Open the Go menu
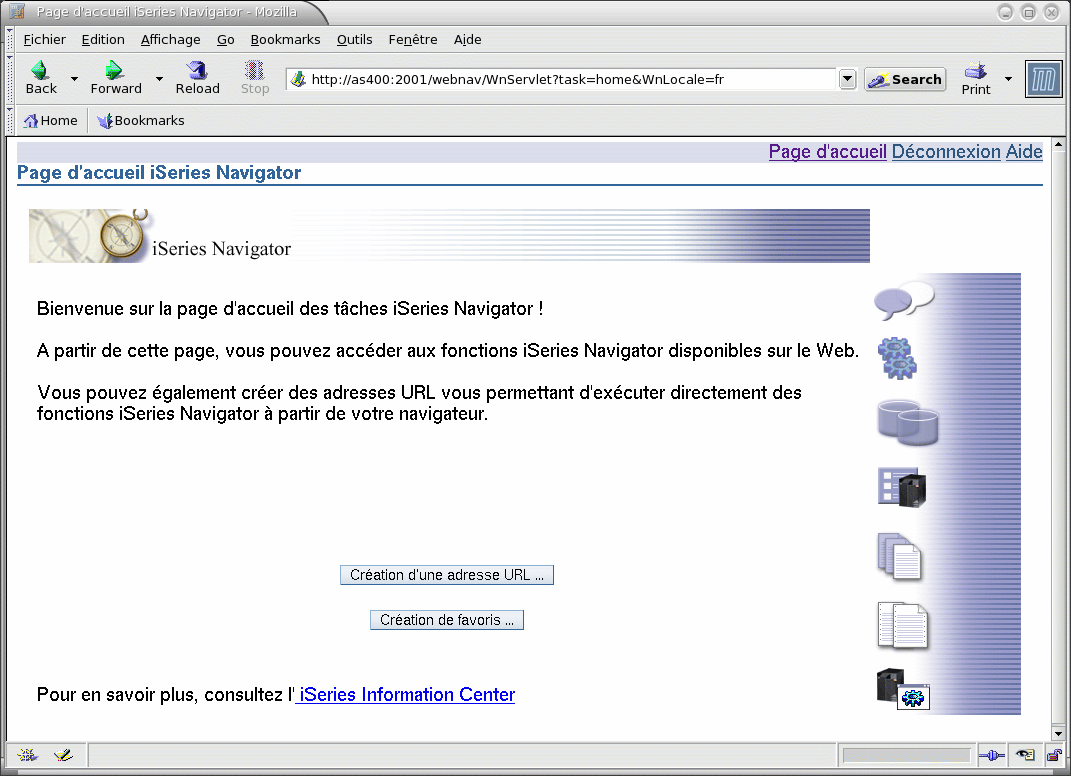Viewport: 1071px width, 776px height. (x=225, y=40)
